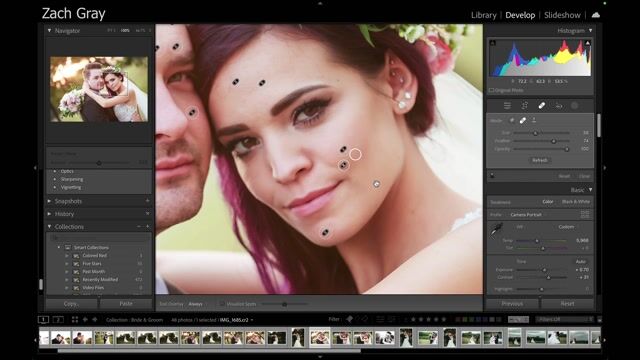Enable the Visualize Spots checkbox
640x360 pixels.
click(222, 304)
